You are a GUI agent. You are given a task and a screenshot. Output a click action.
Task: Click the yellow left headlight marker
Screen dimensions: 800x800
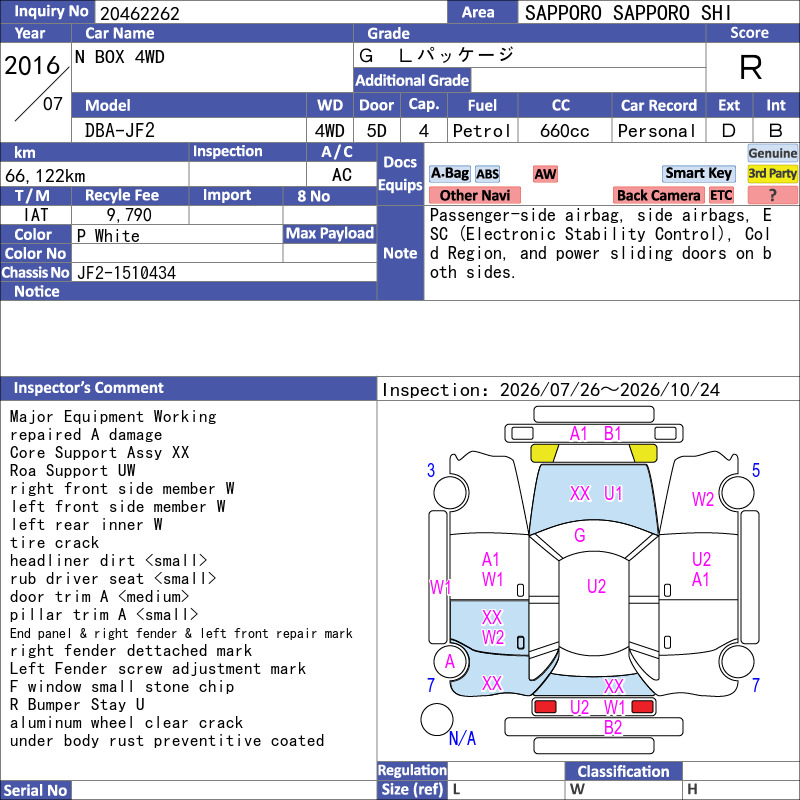pos(544,453)
